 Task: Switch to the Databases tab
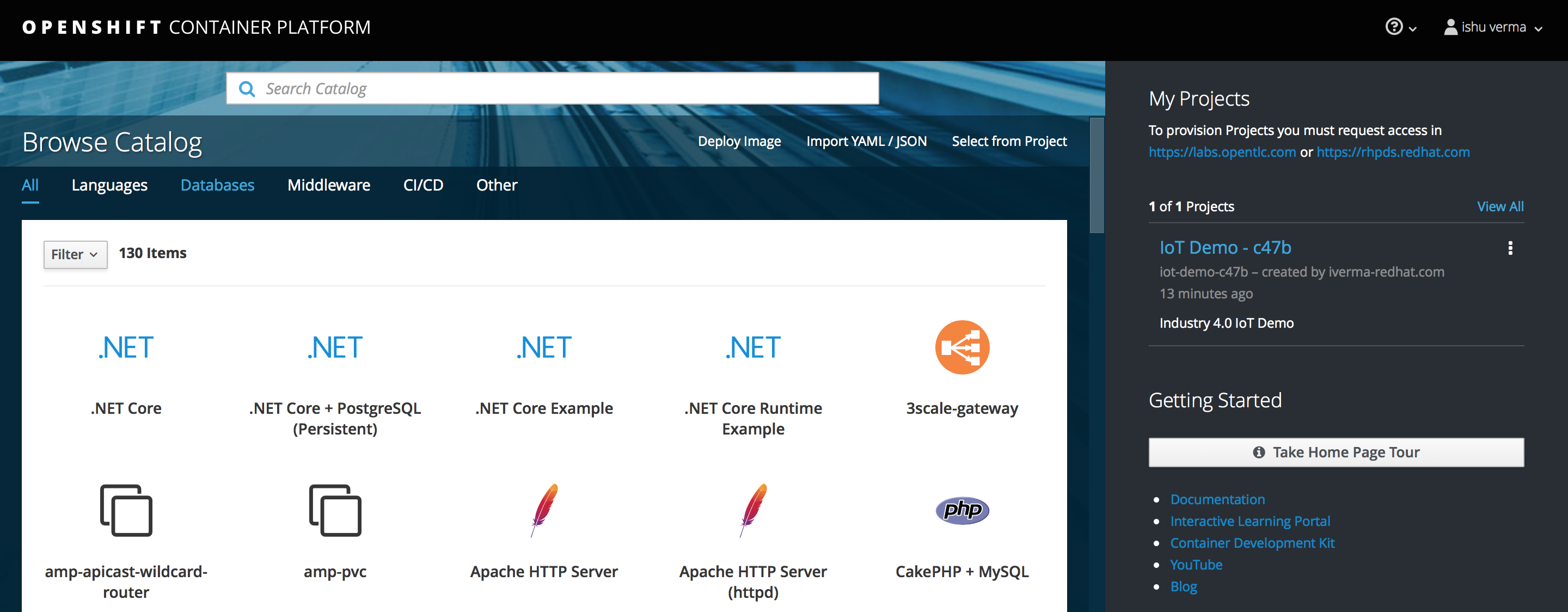click(x=217, y=185)
